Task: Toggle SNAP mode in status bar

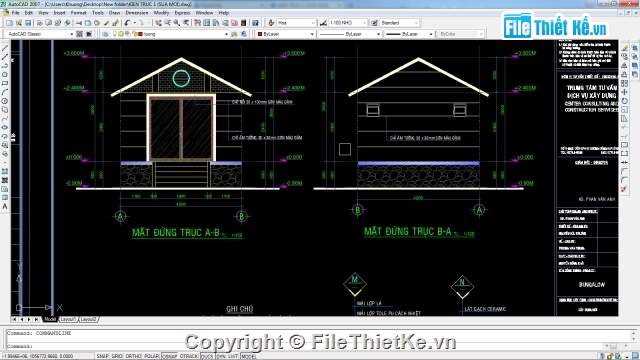Action: [102, 356]
